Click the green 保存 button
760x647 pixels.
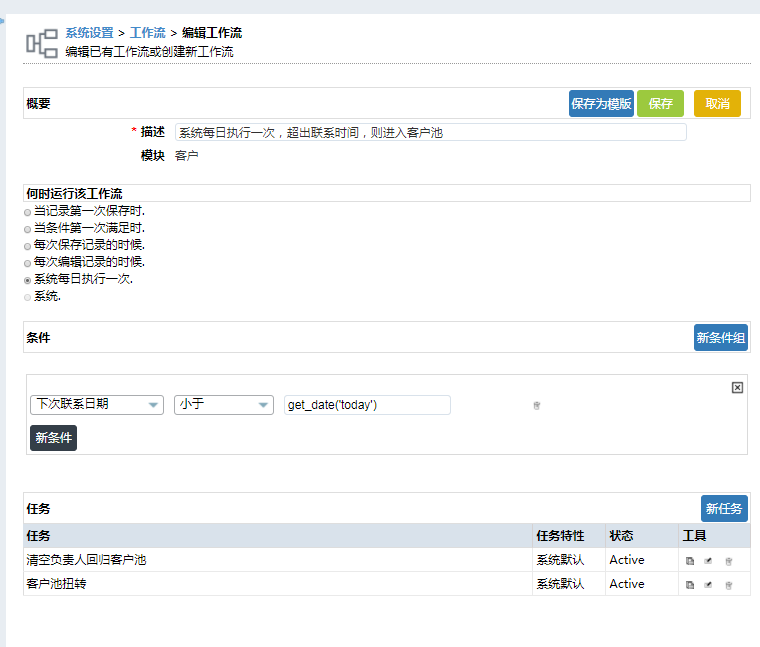point(660,103)
